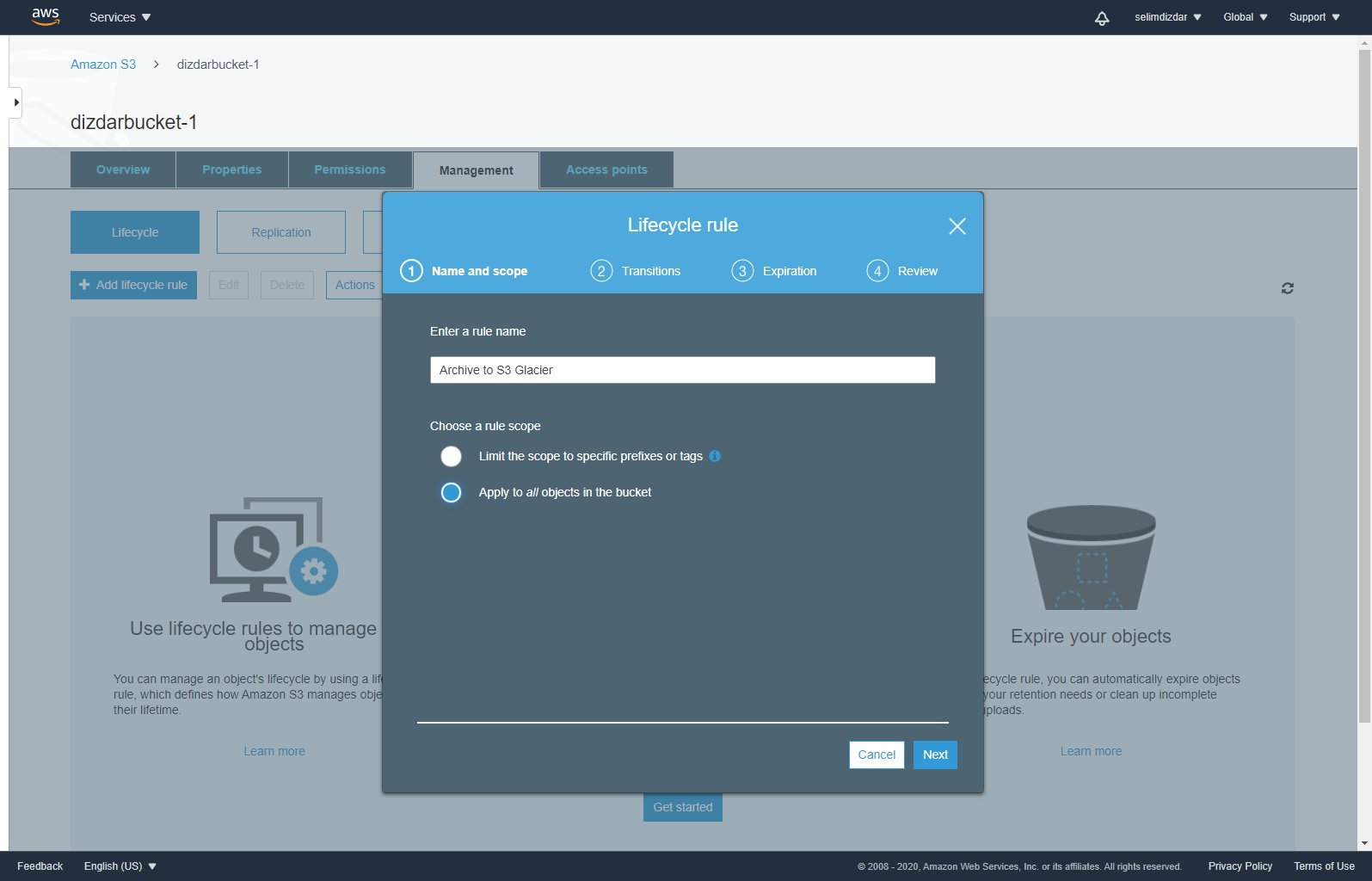Click step 2 Transitions circle

[601, 271]
